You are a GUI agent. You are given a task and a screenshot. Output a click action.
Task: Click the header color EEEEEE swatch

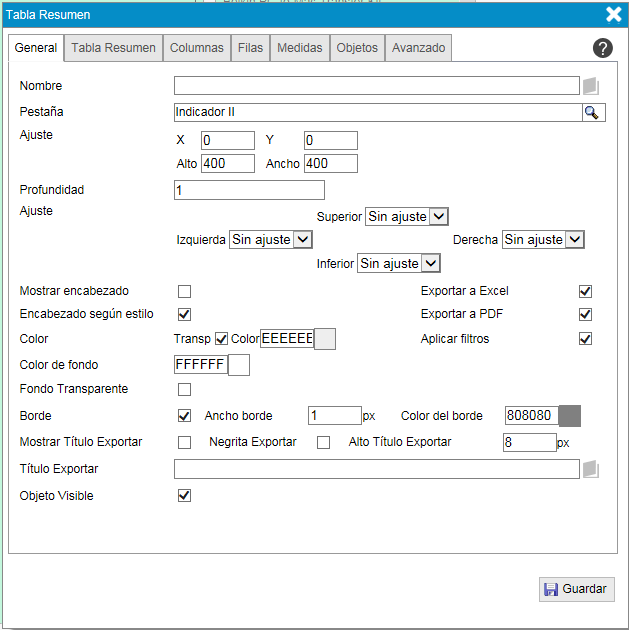tap(325, 339)
